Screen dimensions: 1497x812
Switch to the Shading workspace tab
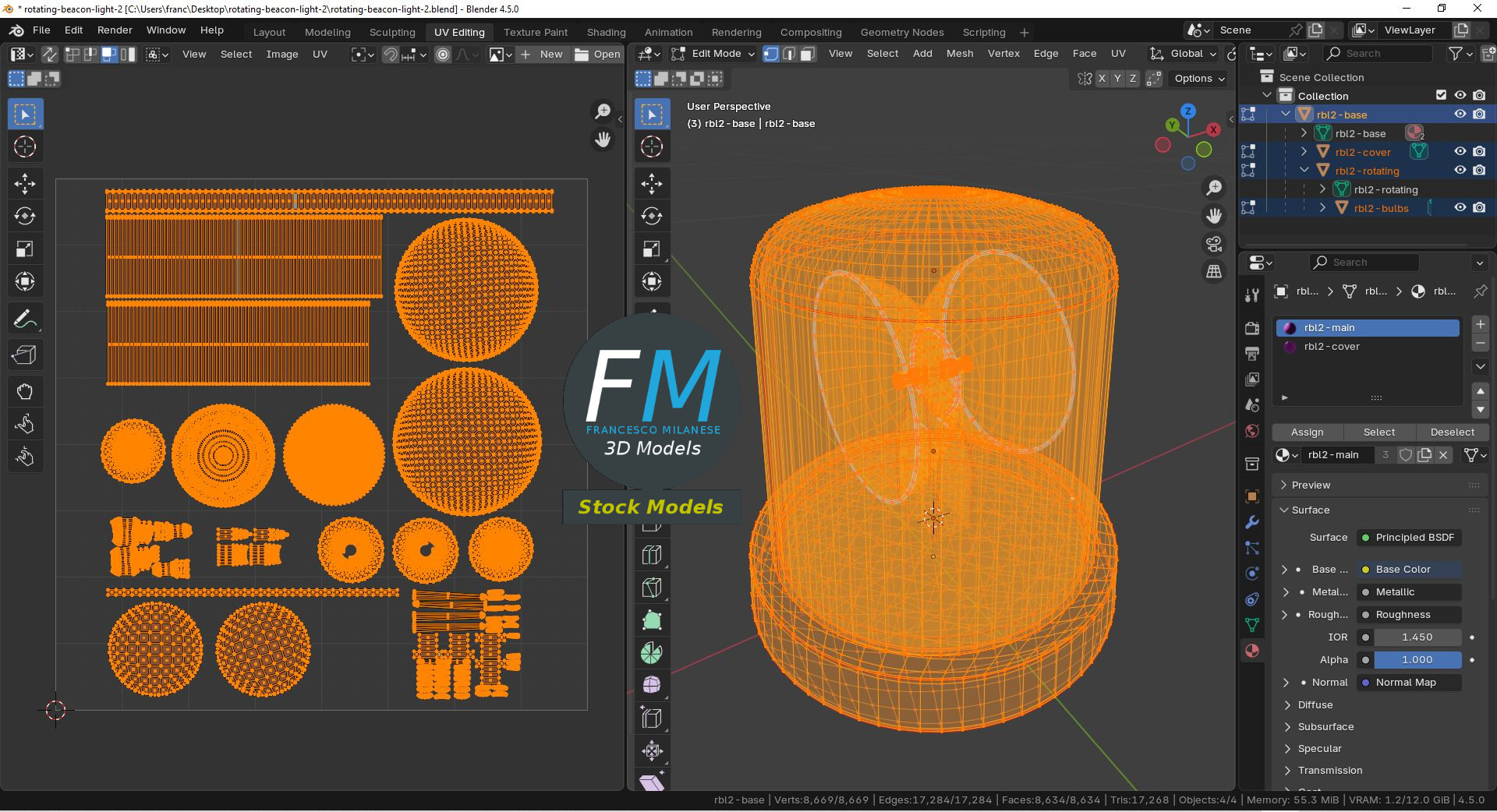[606, 32]
